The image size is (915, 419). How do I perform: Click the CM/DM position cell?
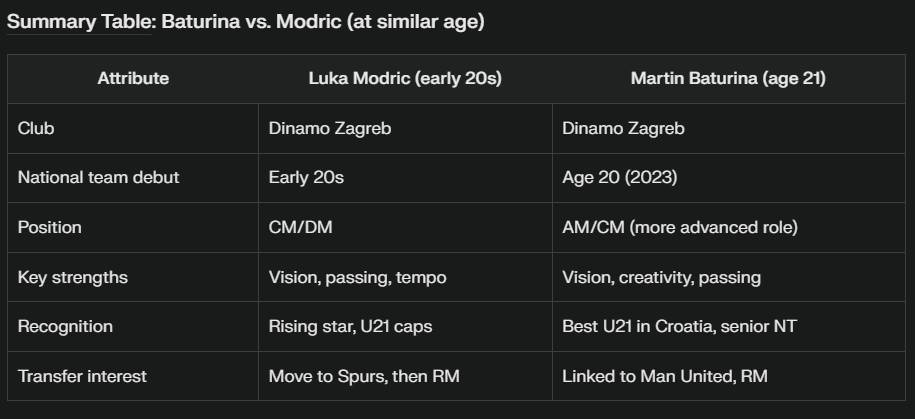tap(301, 227)
